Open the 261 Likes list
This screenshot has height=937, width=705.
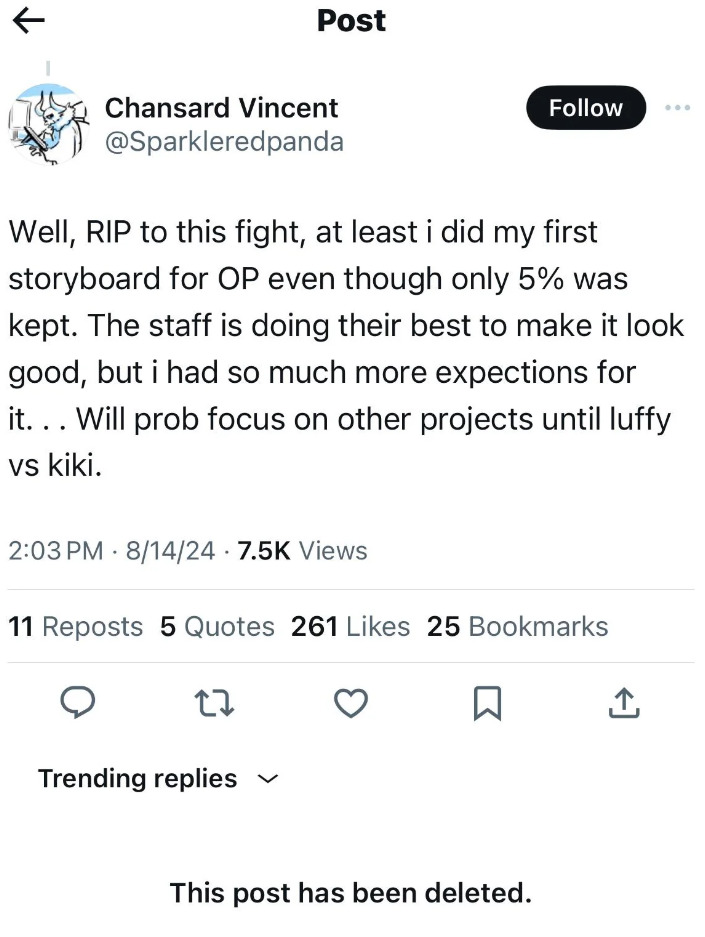click(350, 626)
